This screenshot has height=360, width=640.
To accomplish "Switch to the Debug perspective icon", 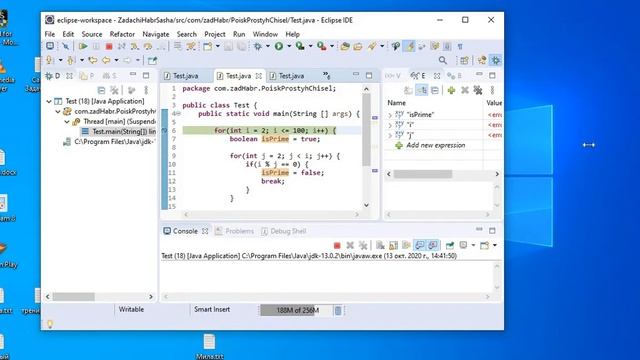I will click(496, 60).
